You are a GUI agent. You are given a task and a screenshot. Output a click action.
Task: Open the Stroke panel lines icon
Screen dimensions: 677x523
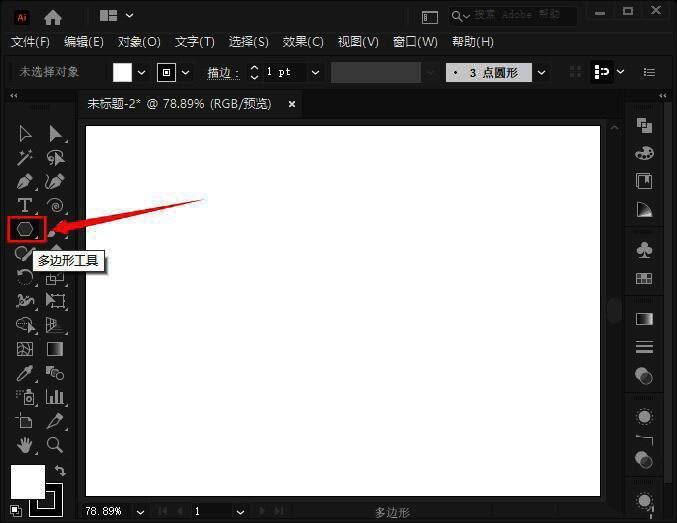point(644,347)
